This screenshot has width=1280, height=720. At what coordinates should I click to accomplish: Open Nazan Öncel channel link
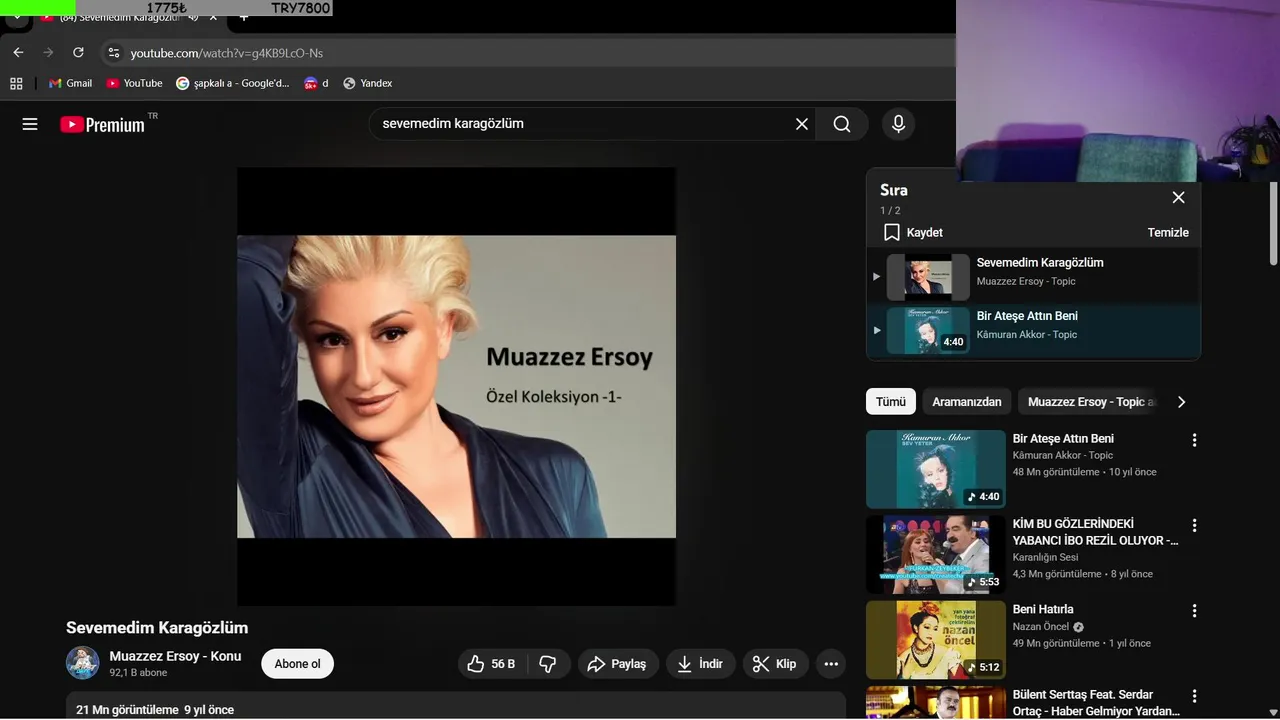(1041, 627)
